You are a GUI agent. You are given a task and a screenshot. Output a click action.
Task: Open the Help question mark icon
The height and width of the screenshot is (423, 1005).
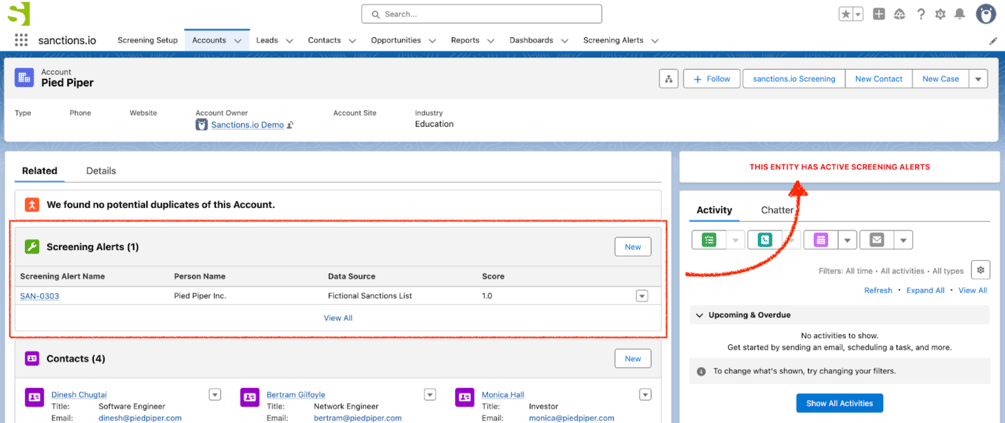[x=920, y=14]
